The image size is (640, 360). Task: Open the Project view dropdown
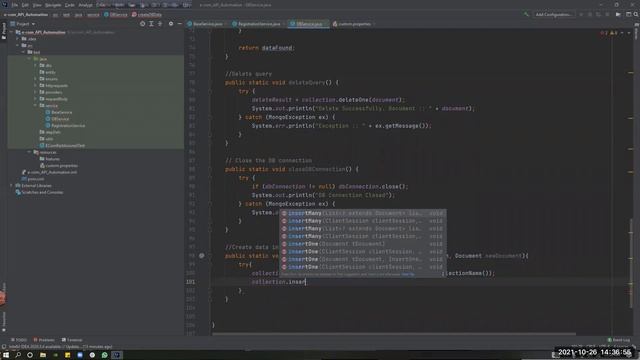(x=23, y=24)
